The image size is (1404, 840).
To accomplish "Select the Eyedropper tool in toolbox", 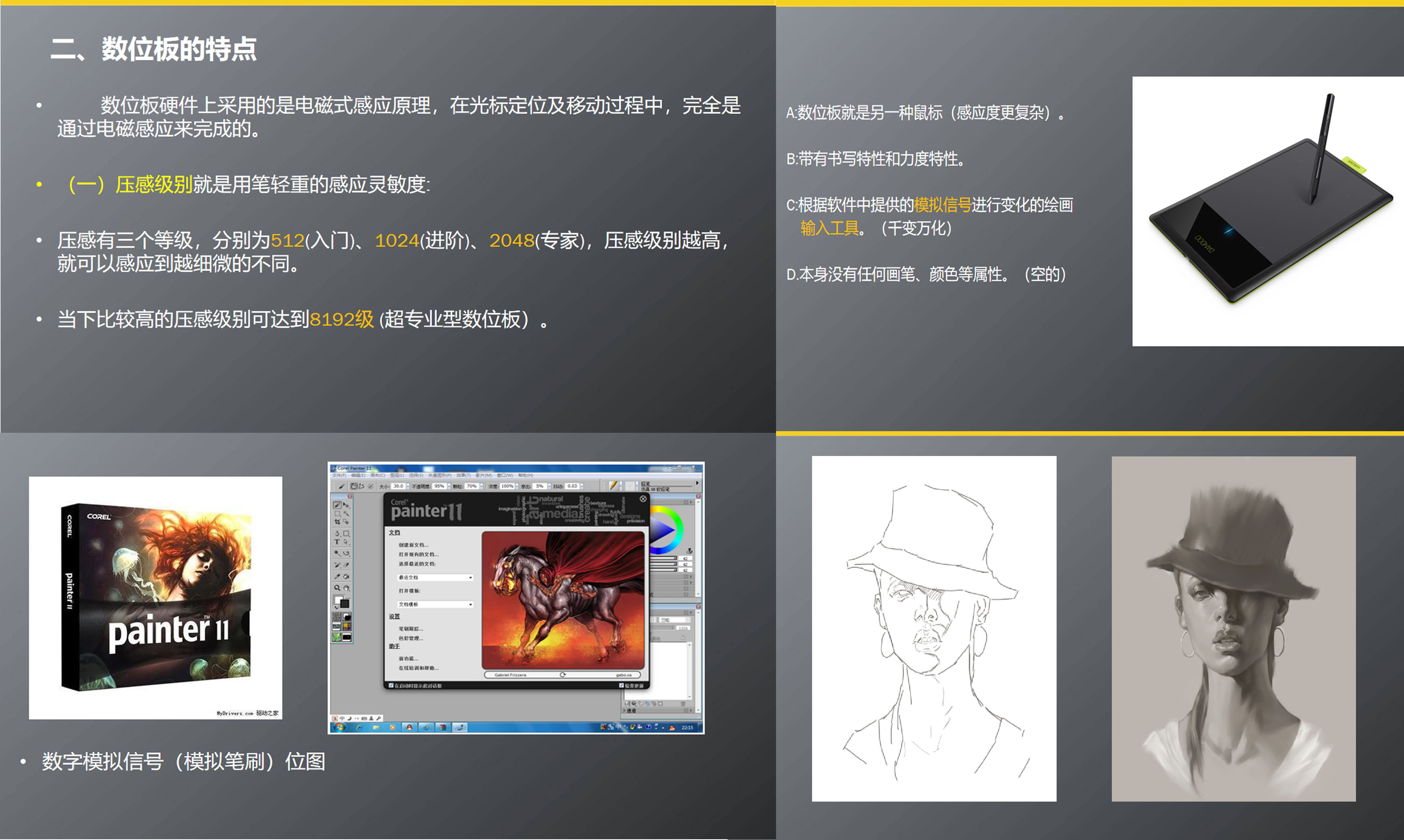I will point(337,576).
